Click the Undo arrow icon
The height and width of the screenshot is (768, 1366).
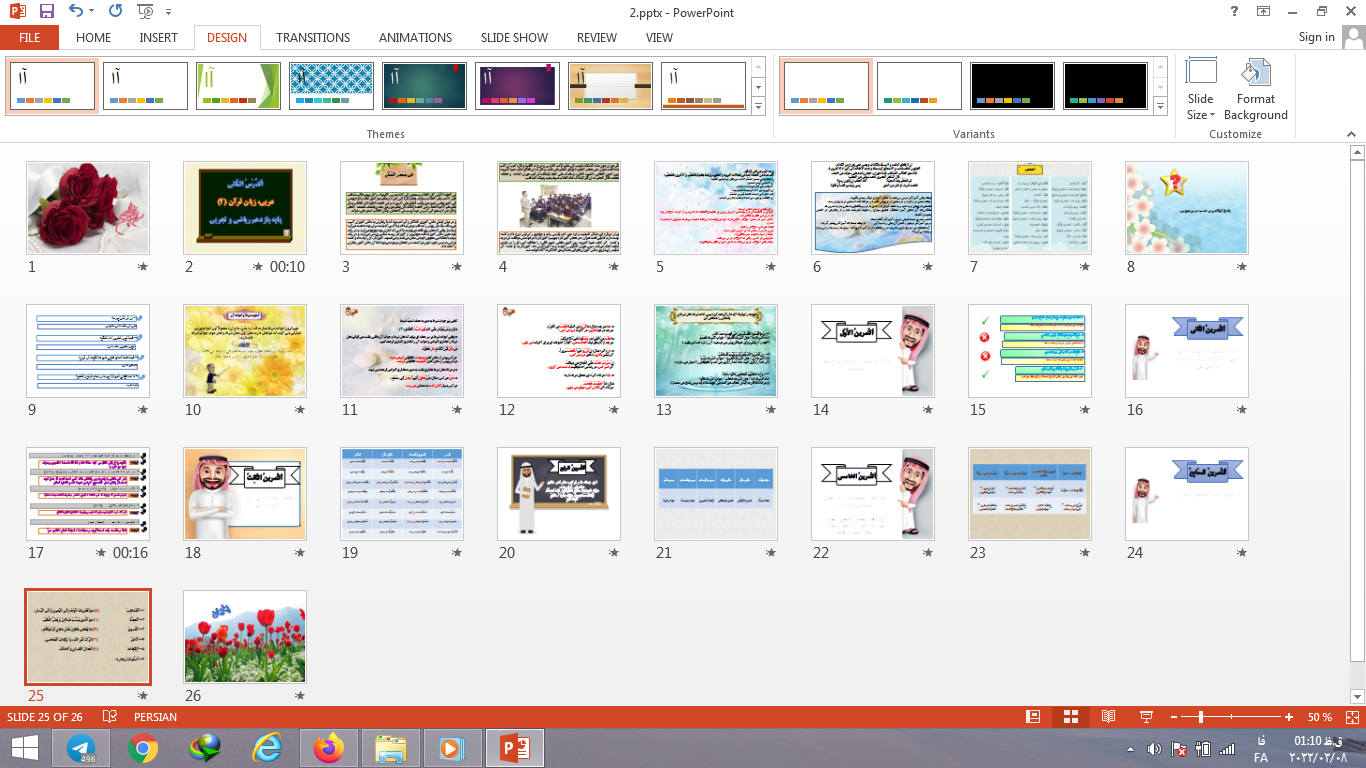point(77,12)
